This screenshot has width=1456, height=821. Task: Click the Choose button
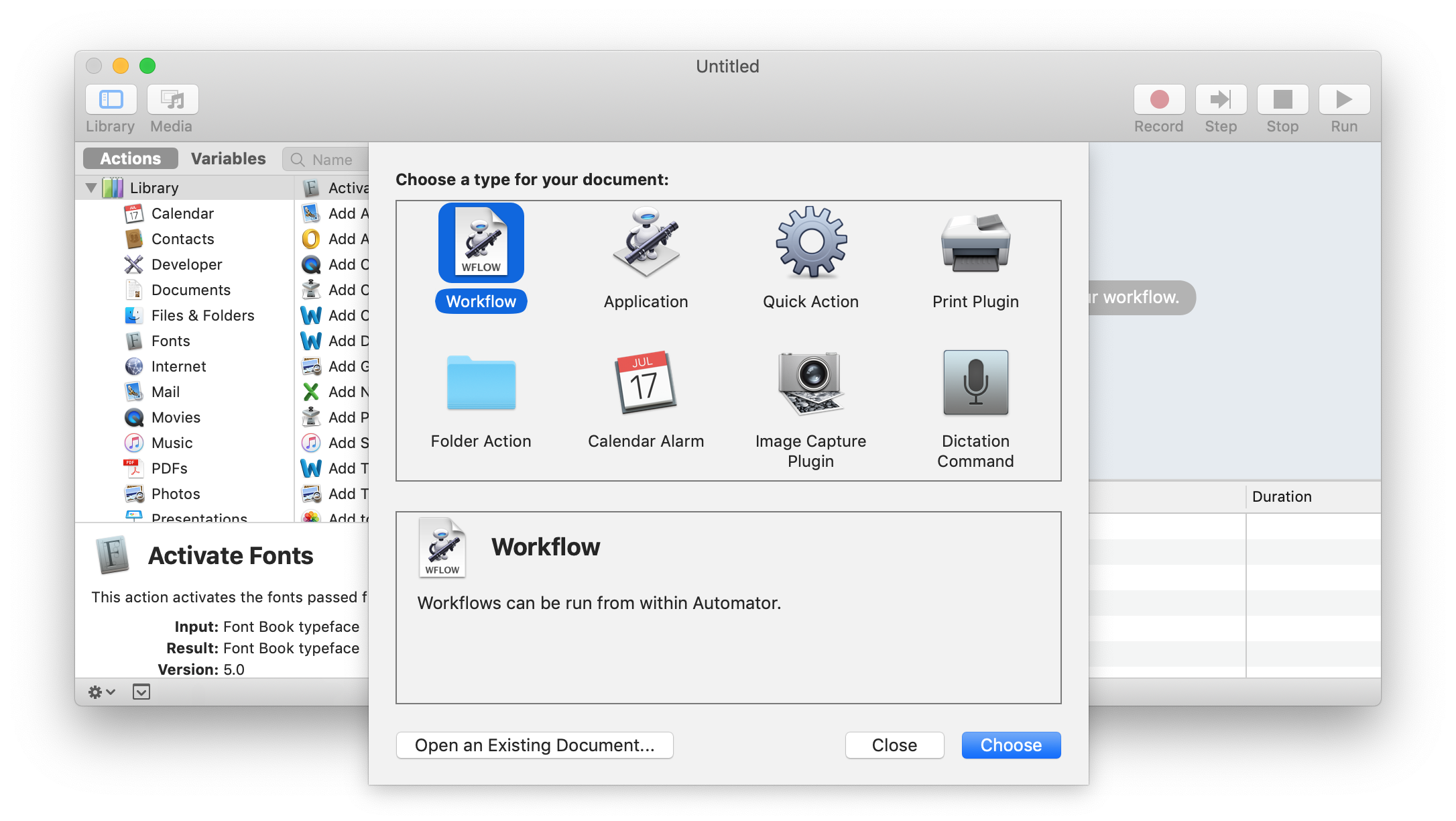[x=1010, y=745]
